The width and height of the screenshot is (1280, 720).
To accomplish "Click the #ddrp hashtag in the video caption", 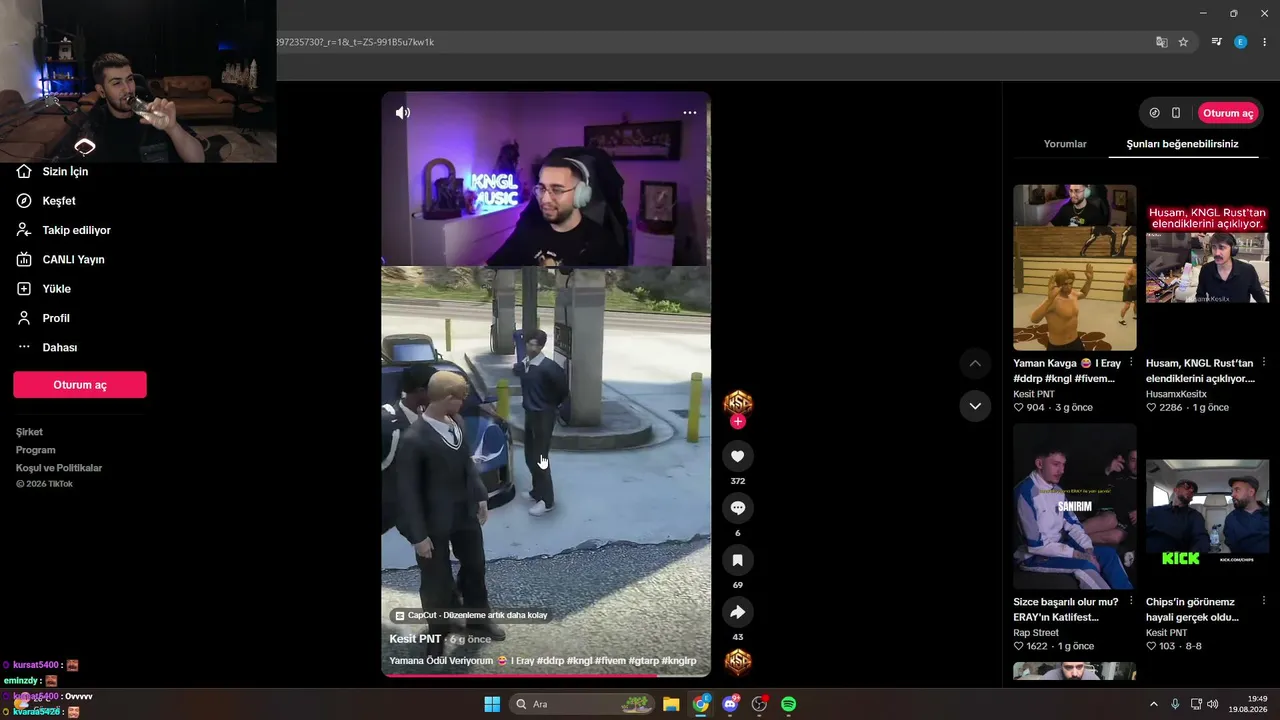I will [550, 661].
